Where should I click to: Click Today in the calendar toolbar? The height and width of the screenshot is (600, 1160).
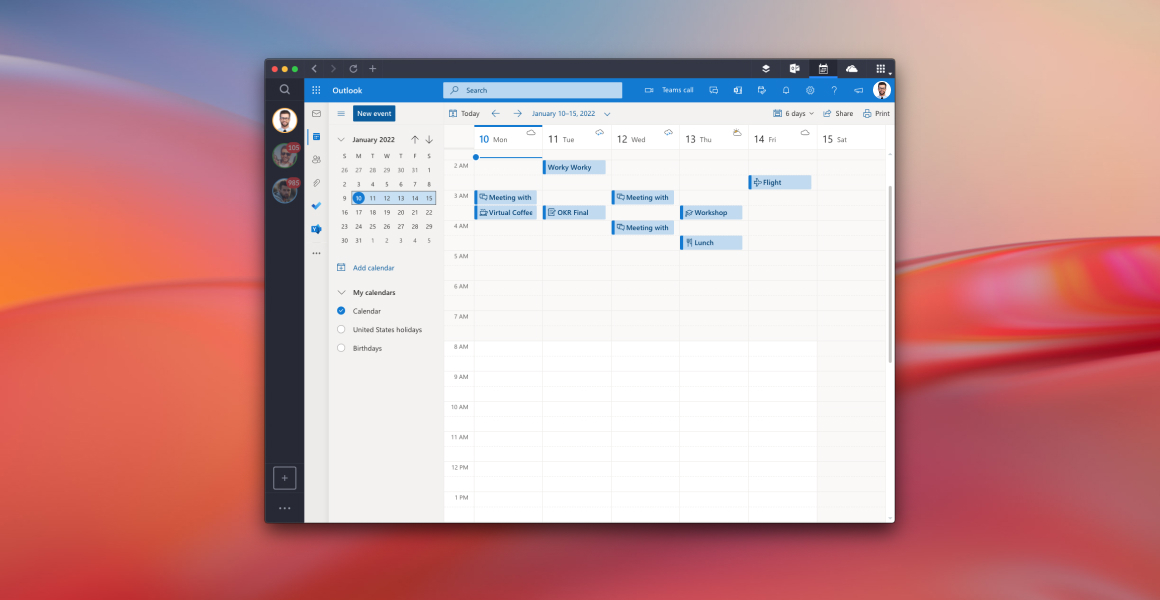pyautogui.click(x=464, y=114)
